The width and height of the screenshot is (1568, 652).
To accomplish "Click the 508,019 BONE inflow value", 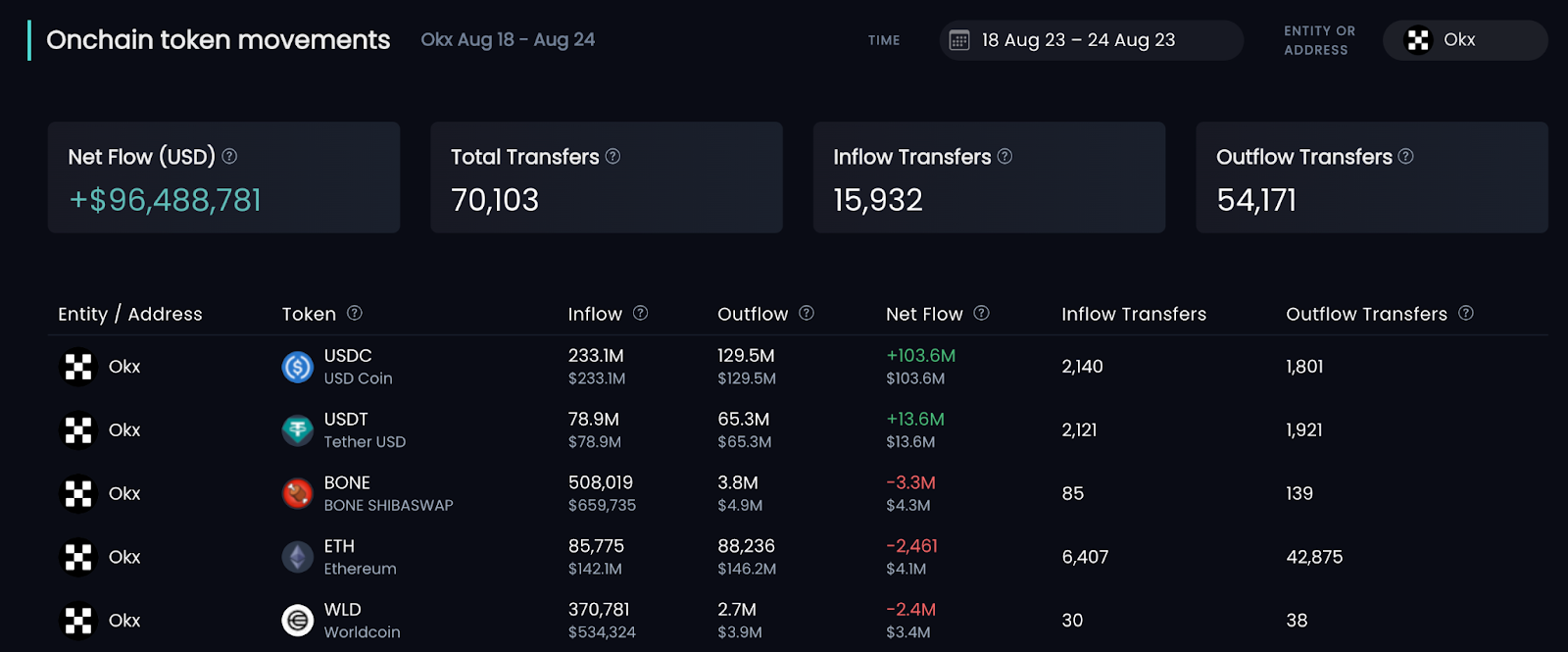I will (x=601, y=483).
